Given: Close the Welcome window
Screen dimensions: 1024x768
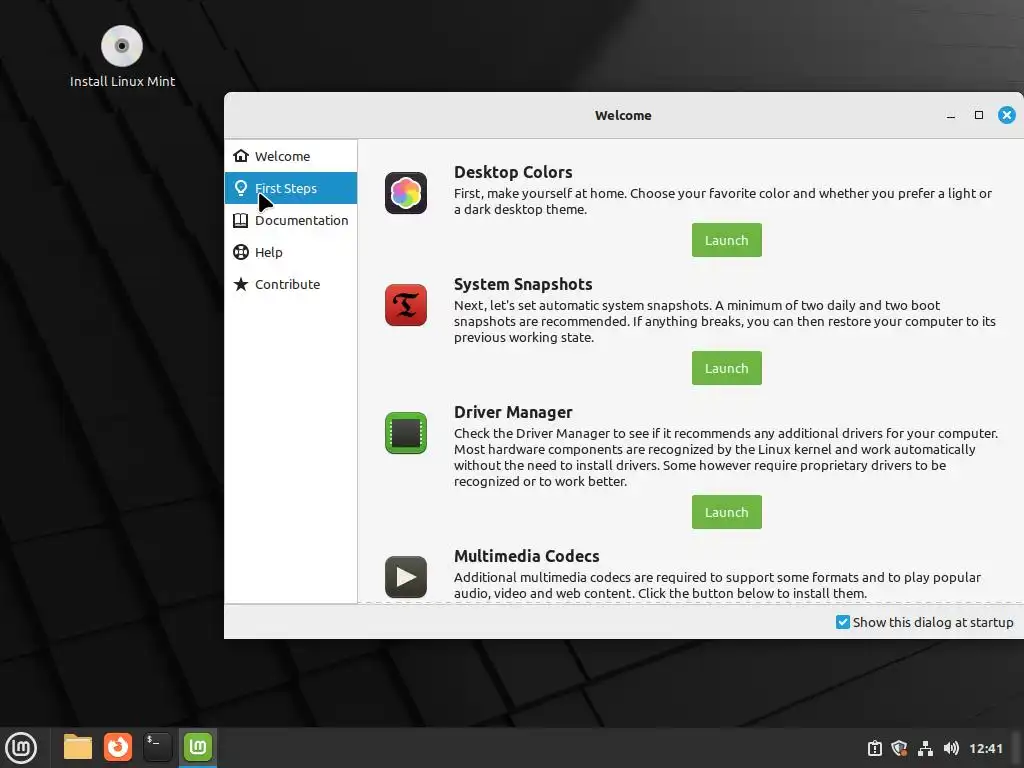Looking at the screenshot, I should pos(1006,115).
